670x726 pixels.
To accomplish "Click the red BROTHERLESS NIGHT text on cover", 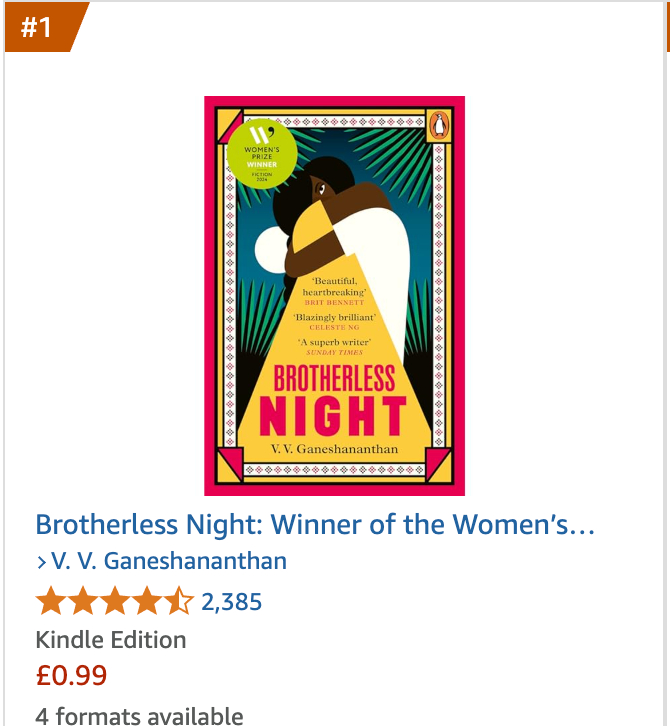I will [x=334, y=399].
